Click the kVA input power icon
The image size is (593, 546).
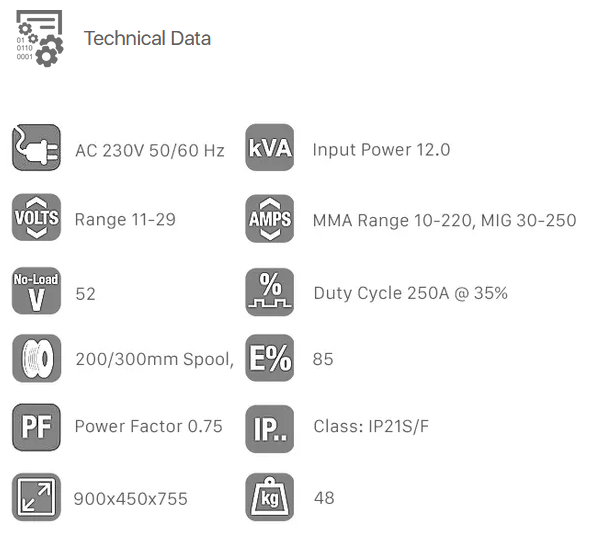tap(270, 147)
